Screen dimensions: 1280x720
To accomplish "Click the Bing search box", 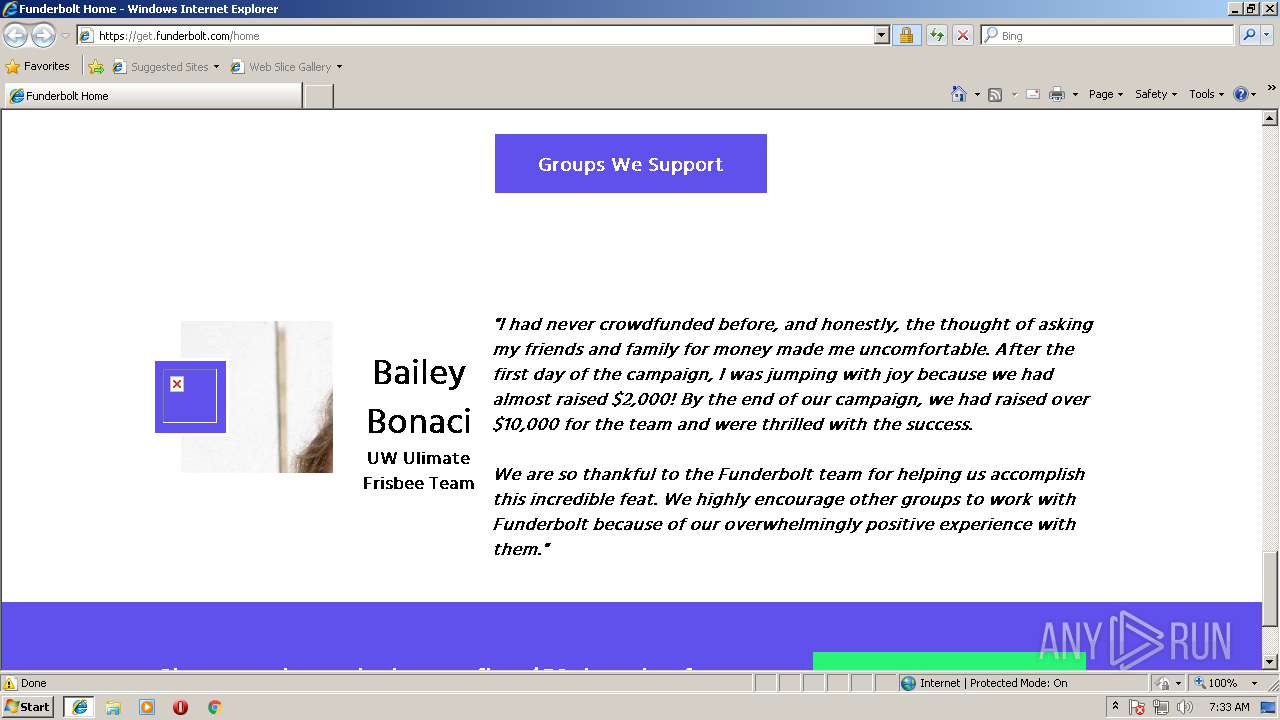I will pos(1108,36).
